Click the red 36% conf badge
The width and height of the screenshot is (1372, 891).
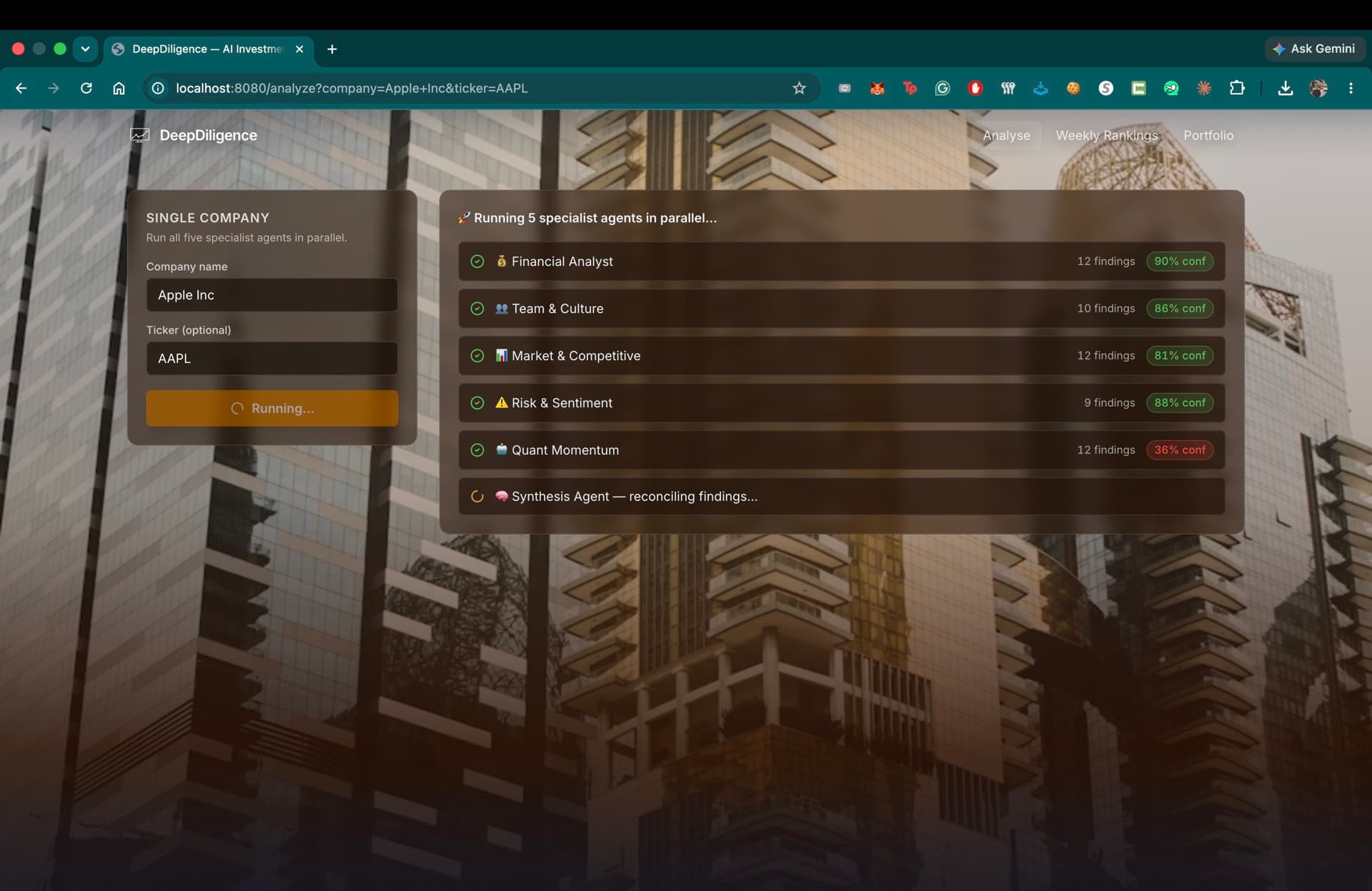point(1180,450)
